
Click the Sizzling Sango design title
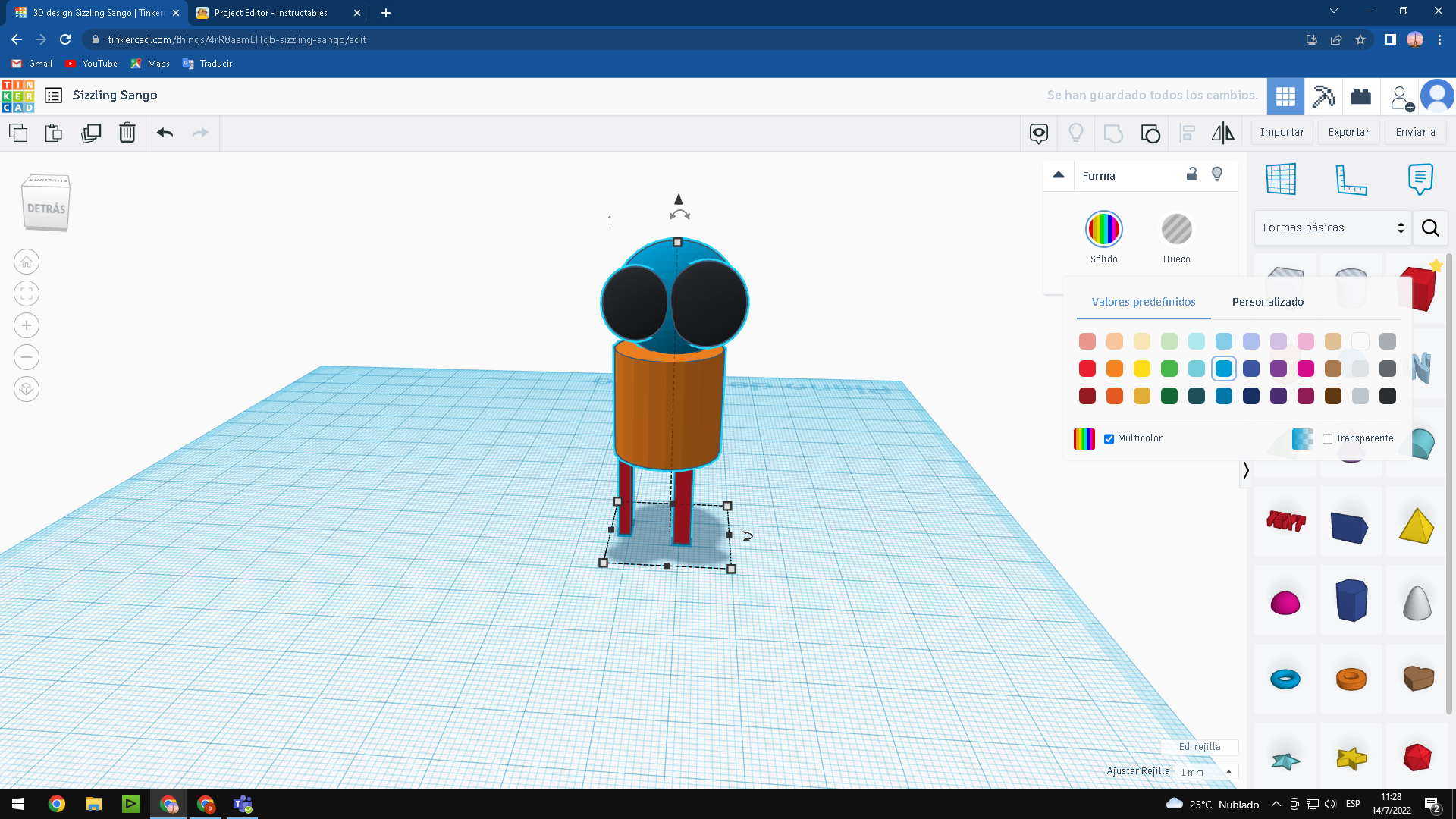pyautogui.click(x=115, y=95)
